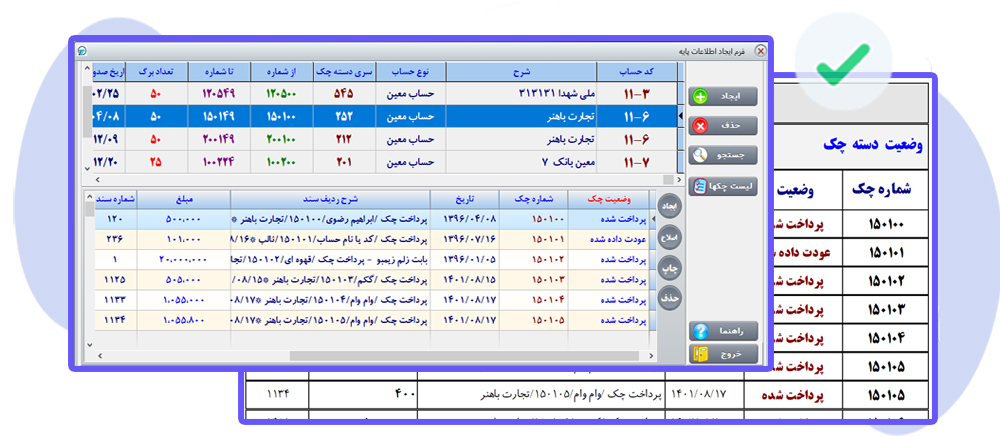Click check number ۱۵۰۱۰۲ in the front lower grid
Screen dimensions: 1000x436
[533, 259]
